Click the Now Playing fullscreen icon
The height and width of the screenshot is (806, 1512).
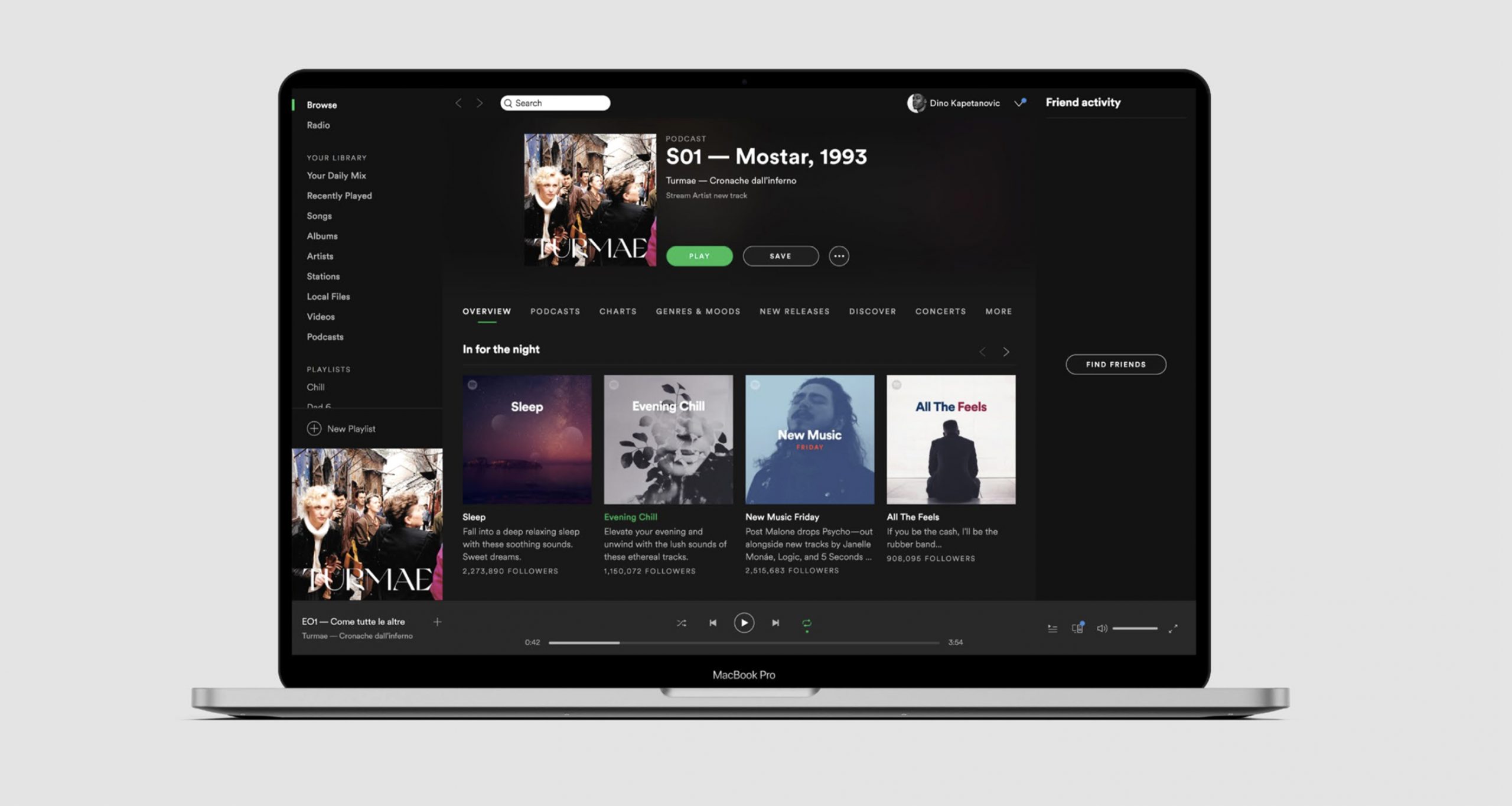pyautogui.click(x=1174, y=627)
